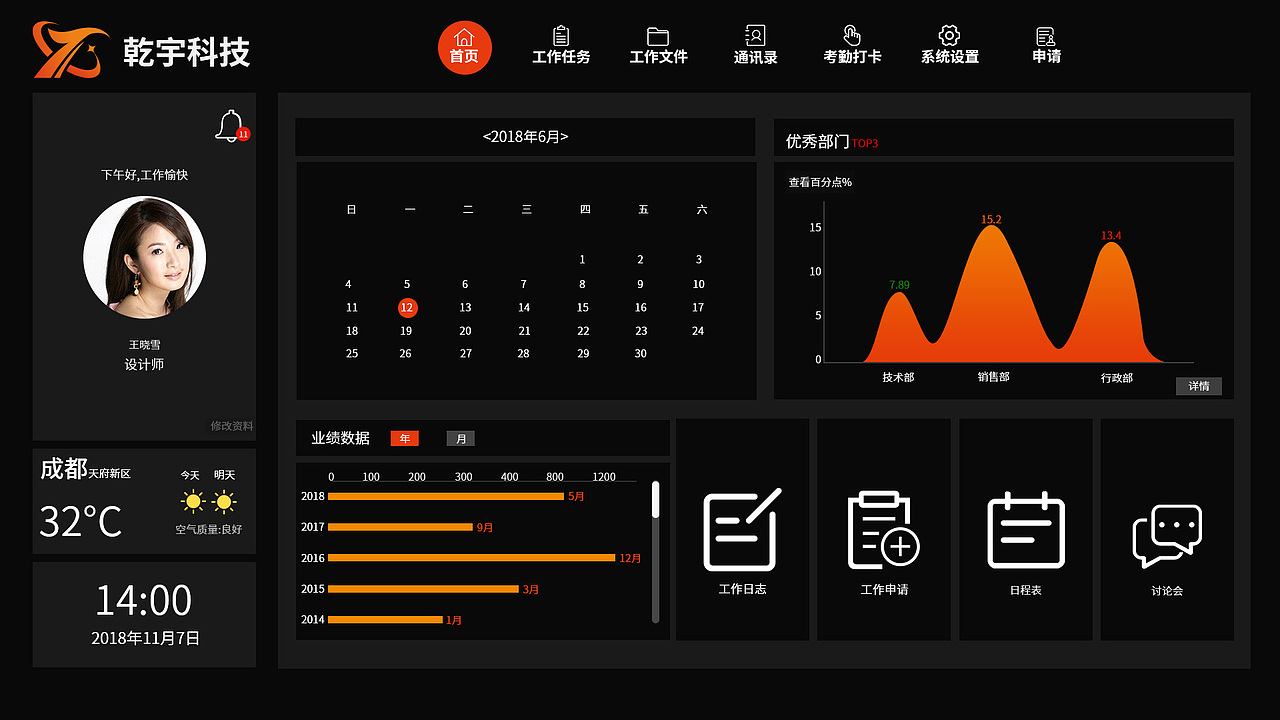
Task: Click the 考勤打卡 check-in icon
Action: click(851, 46)
